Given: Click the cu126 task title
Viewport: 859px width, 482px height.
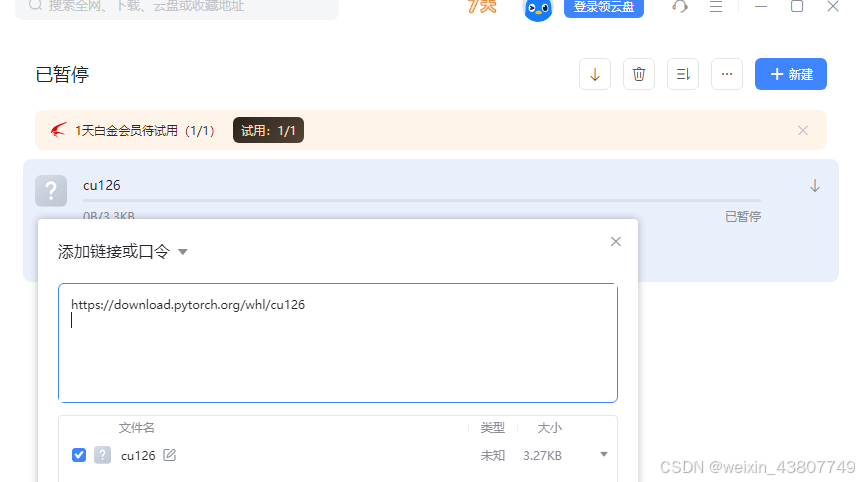Looking at the screenshot, I should [x=102, y=185].
